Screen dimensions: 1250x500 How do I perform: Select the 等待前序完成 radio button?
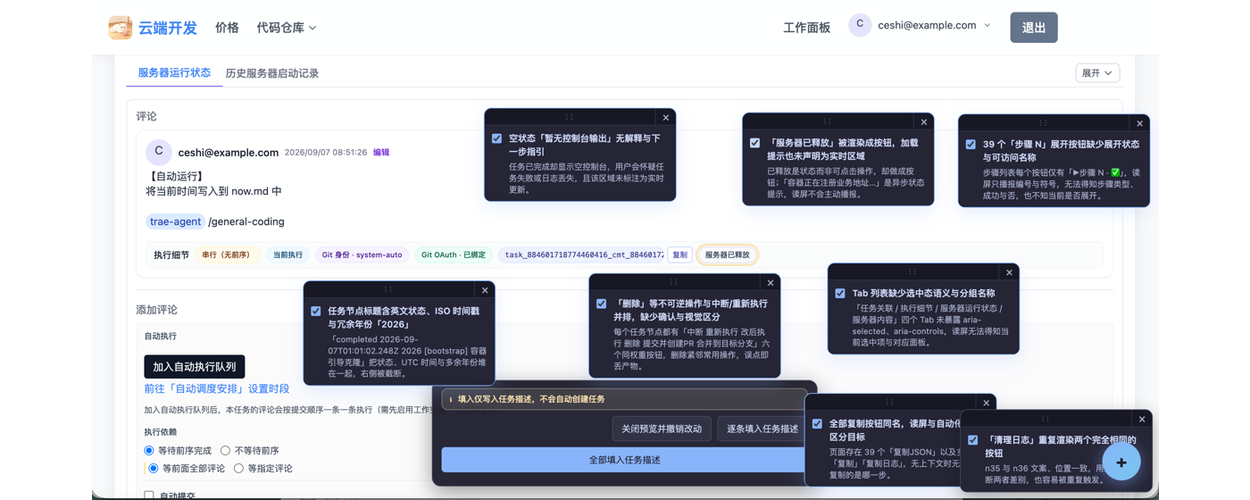[x=150, y=451]
